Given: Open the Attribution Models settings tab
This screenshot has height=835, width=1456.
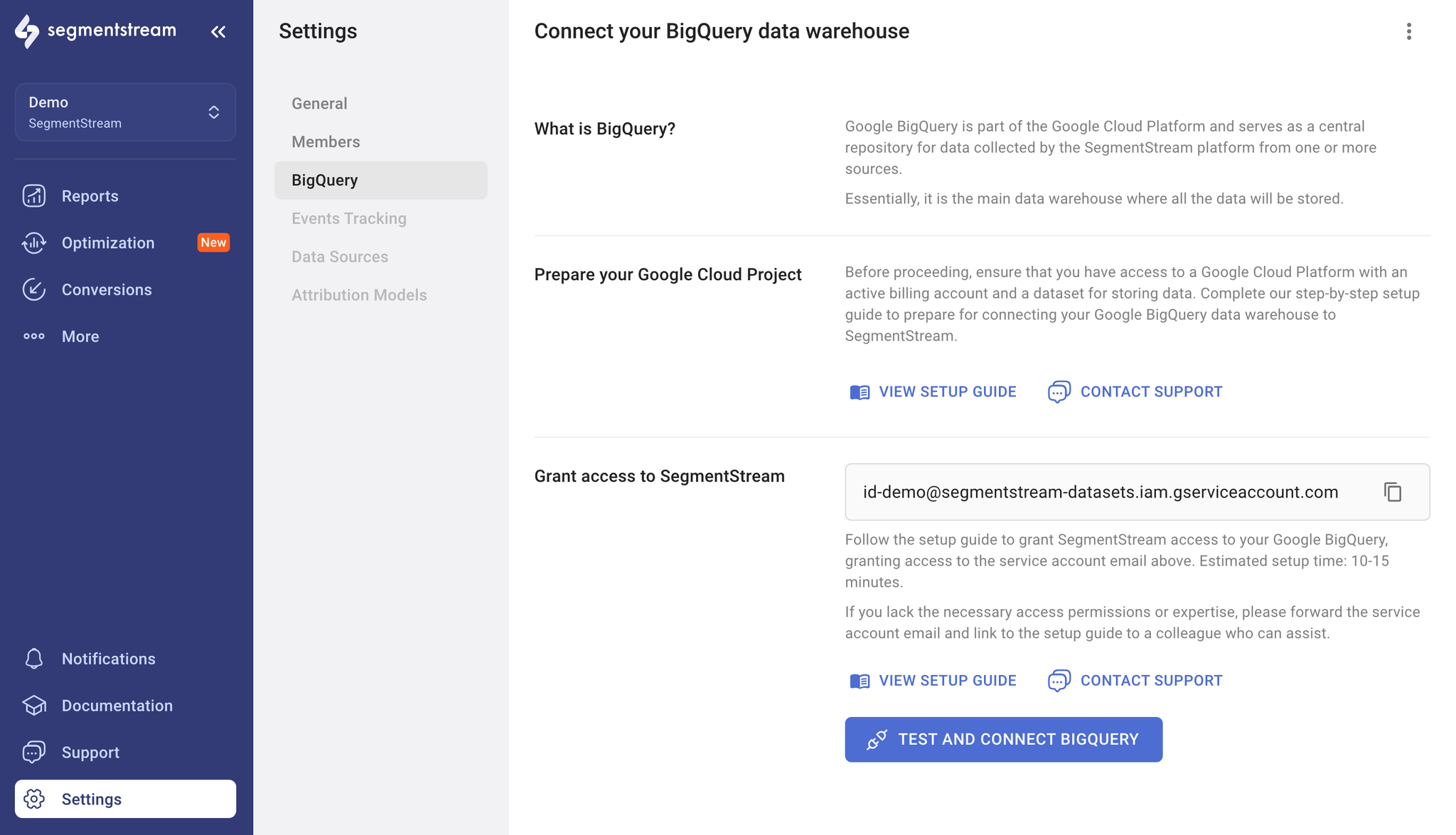Looking at the screenshot, I should pos(381,295).
